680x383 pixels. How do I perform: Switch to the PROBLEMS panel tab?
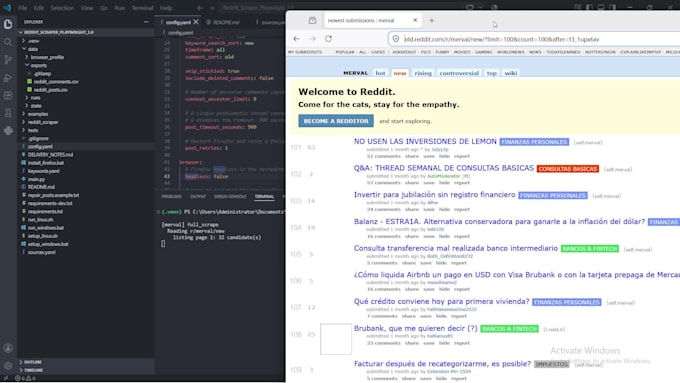pos(172,196)
